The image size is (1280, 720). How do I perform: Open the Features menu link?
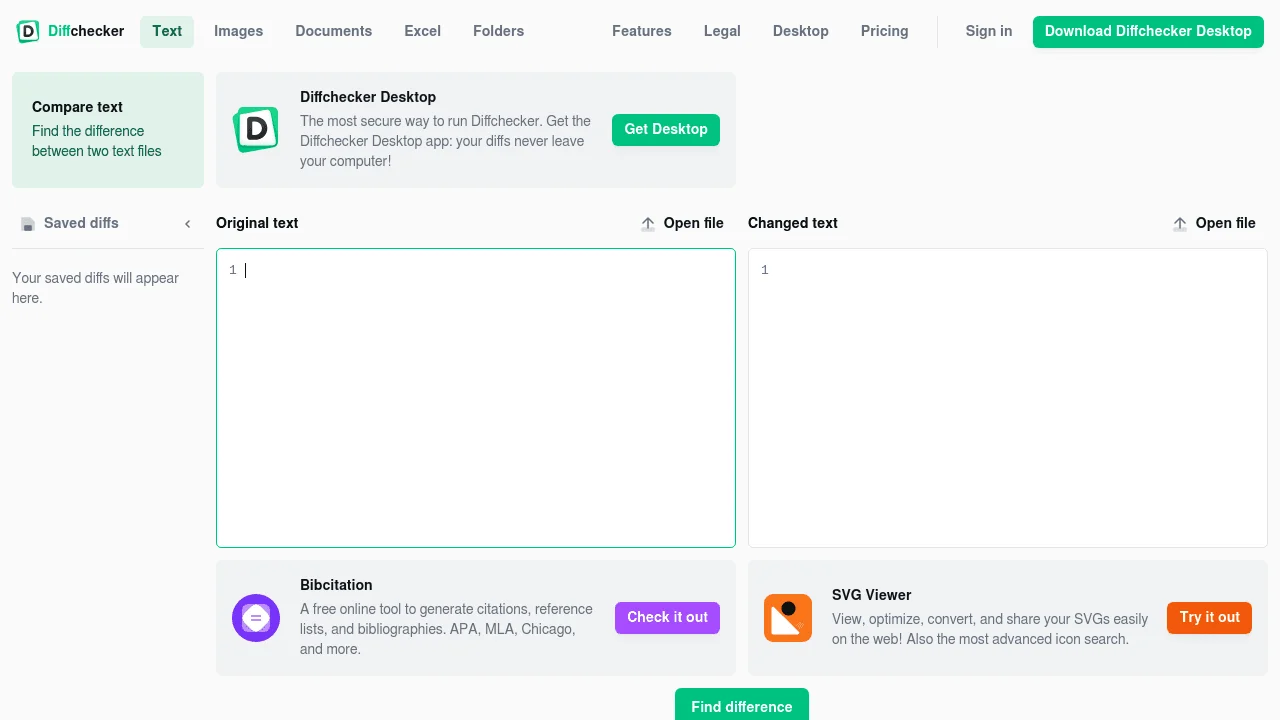(641, 31)
